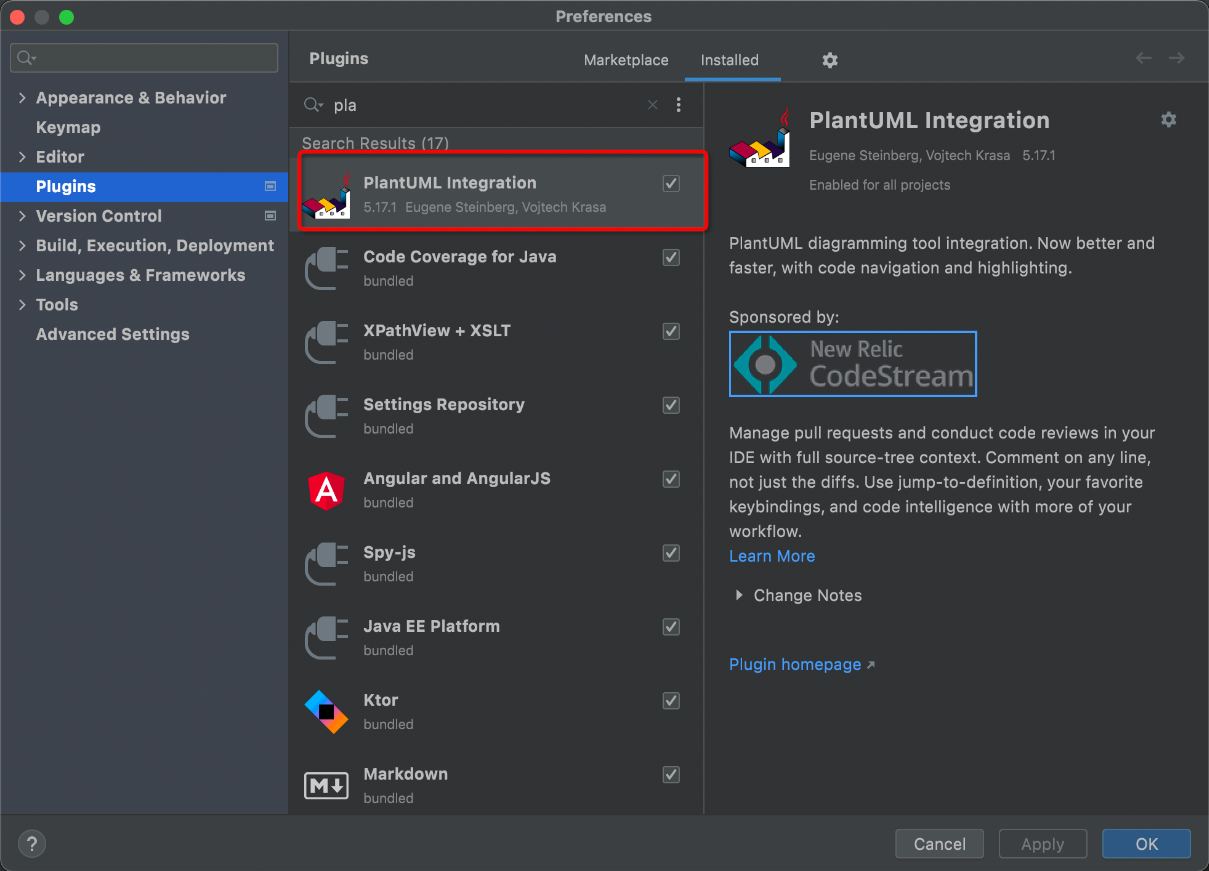Uncheck Angular and AngularJS plugin
1209x871 pixels.
pyautogui.click(x=671, y=479)
